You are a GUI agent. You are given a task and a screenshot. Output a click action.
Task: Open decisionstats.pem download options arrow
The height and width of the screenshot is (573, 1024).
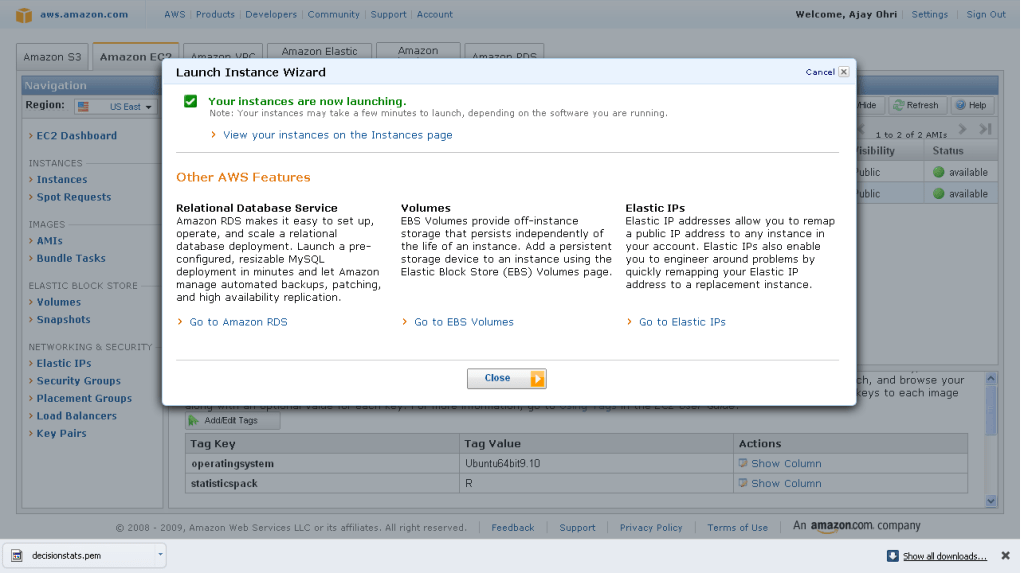click(160, 554)
